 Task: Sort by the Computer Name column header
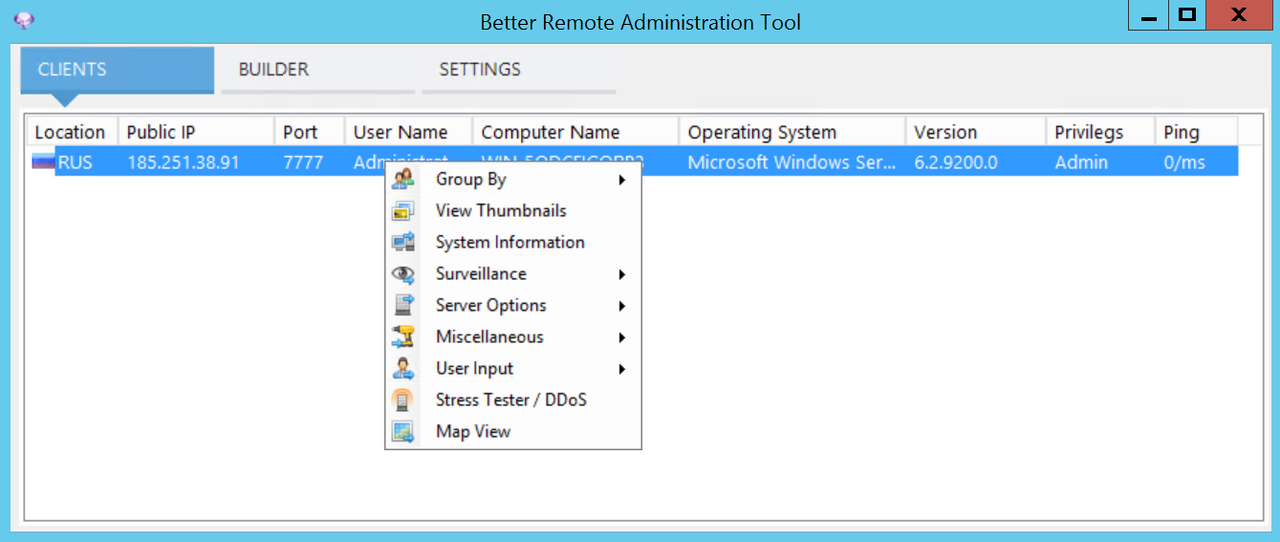(576, 132)
